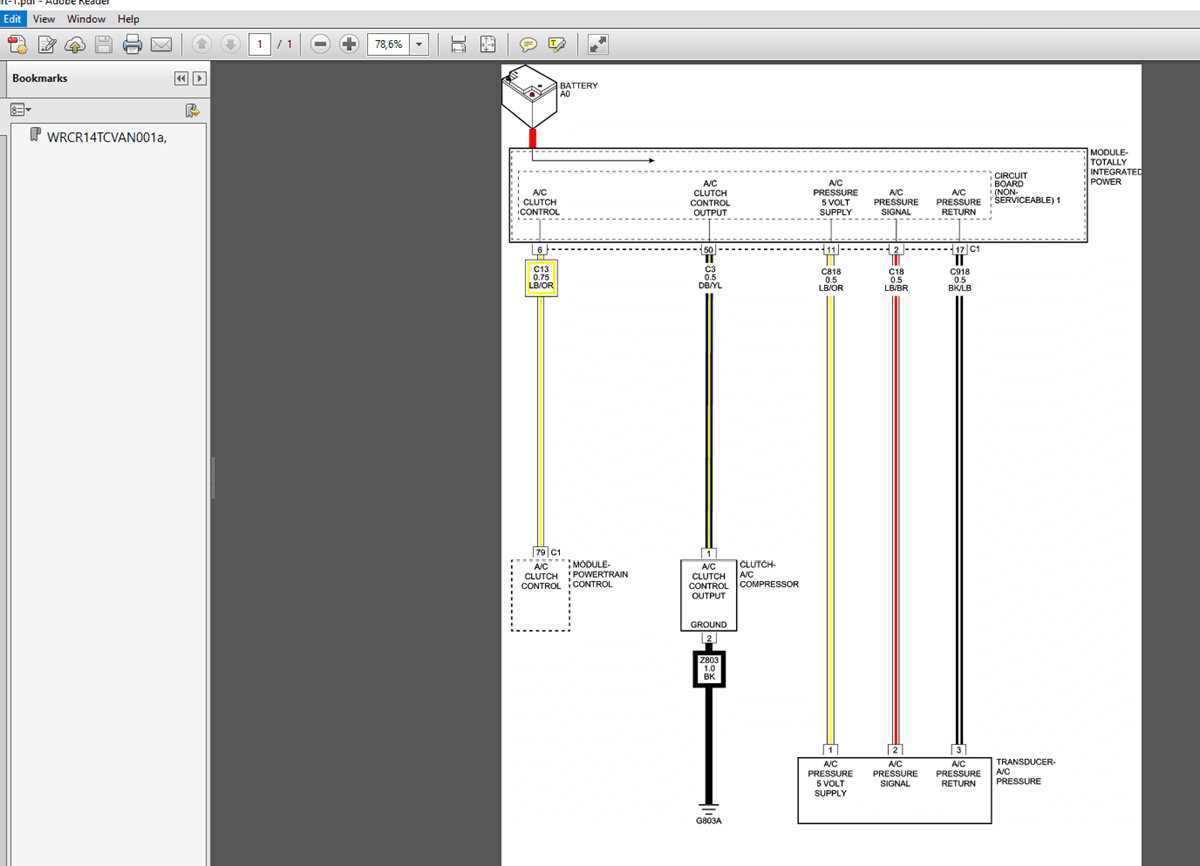Viewport: 1200px width, 866px height.
Task: Click the send by email envelope icon
Action: pyautogui.click(x=161, y=44)
